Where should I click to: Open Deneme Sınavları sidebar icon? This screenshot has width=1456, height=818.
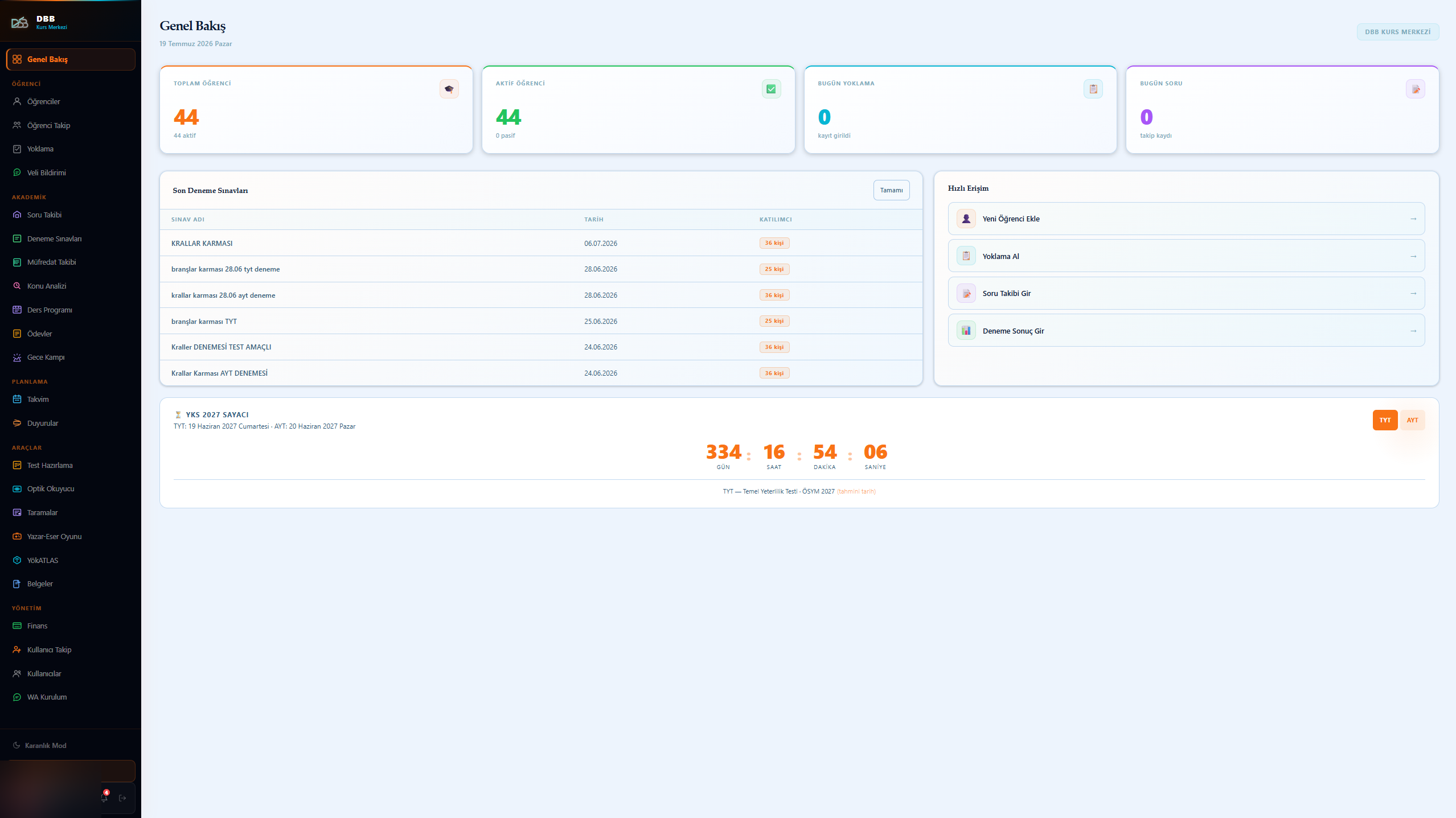click(x=17, y=239)
